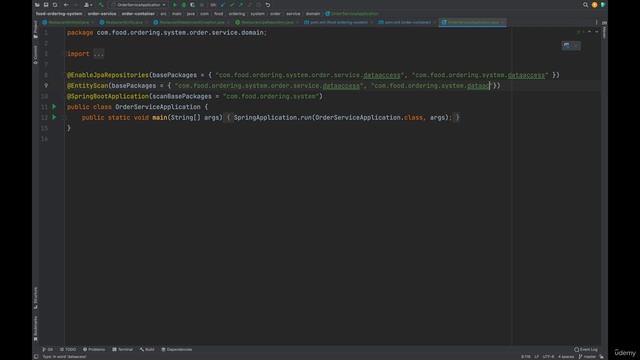Click the cursor line:column position in status bar

coord(526,357)
